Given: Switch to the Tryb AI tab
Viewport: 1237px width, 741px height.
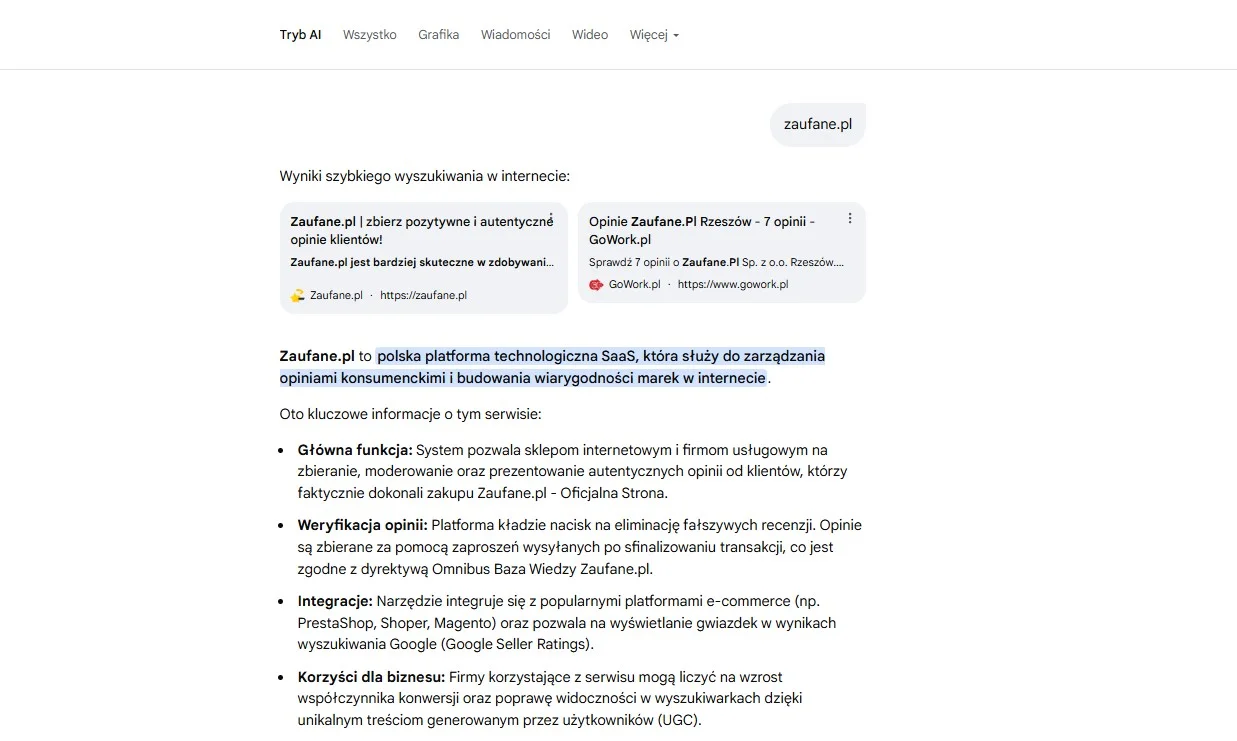Looking at the screenshot, I should (300, 35).
